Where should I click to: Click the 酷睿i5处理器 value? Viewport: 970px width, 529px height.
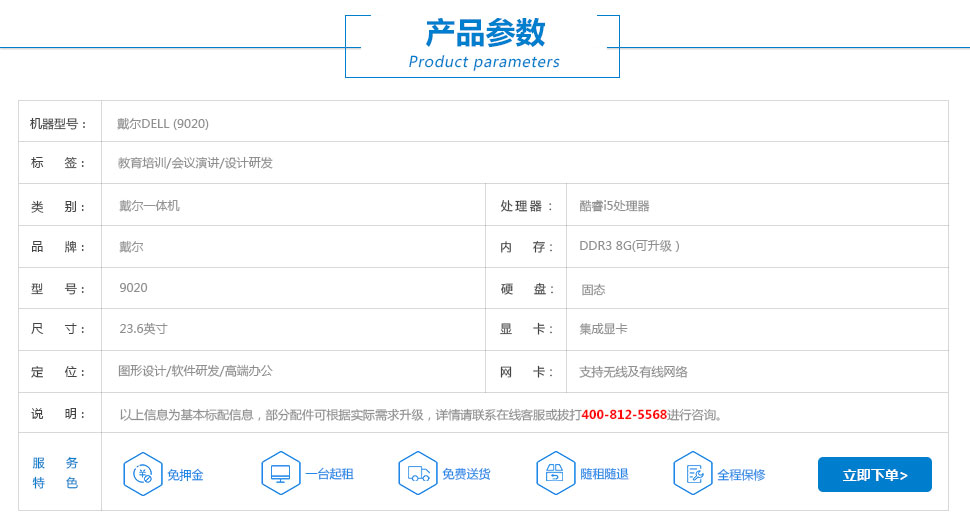click(614, 206)
